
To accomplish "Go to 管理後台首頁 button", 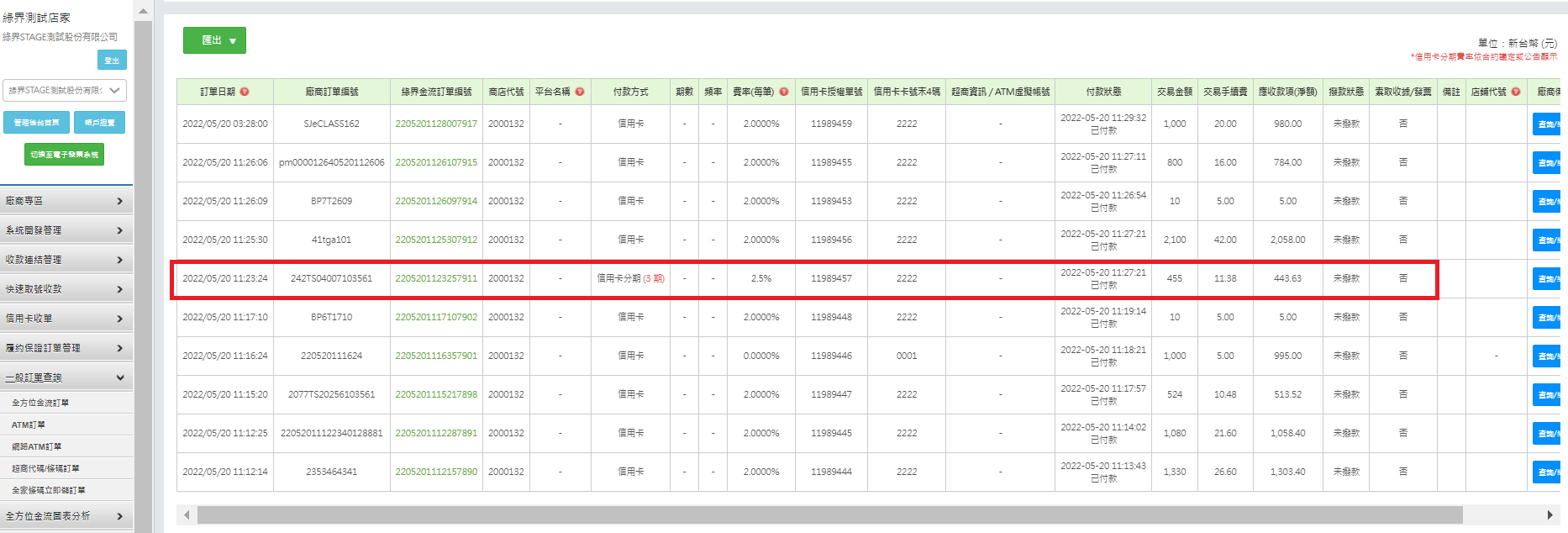I will [x=36, y=123].
